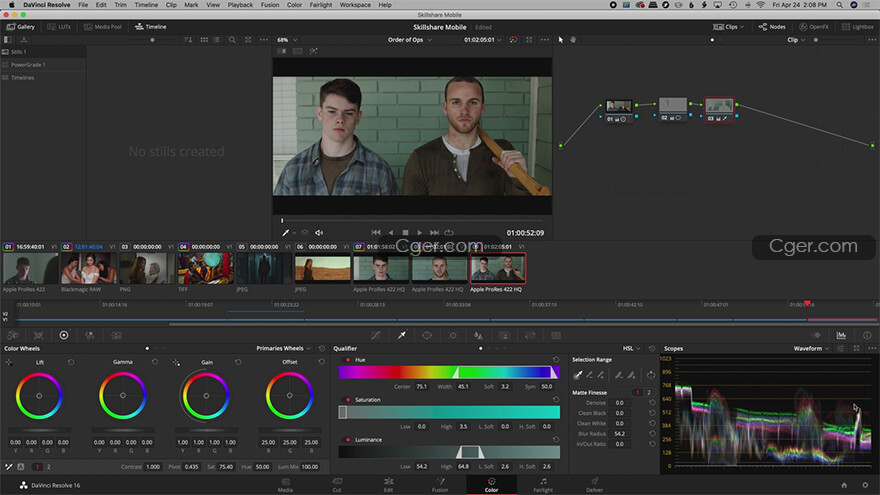
Task: Open the Blur/Sharpen palette
Action: [x=479, y=335]
